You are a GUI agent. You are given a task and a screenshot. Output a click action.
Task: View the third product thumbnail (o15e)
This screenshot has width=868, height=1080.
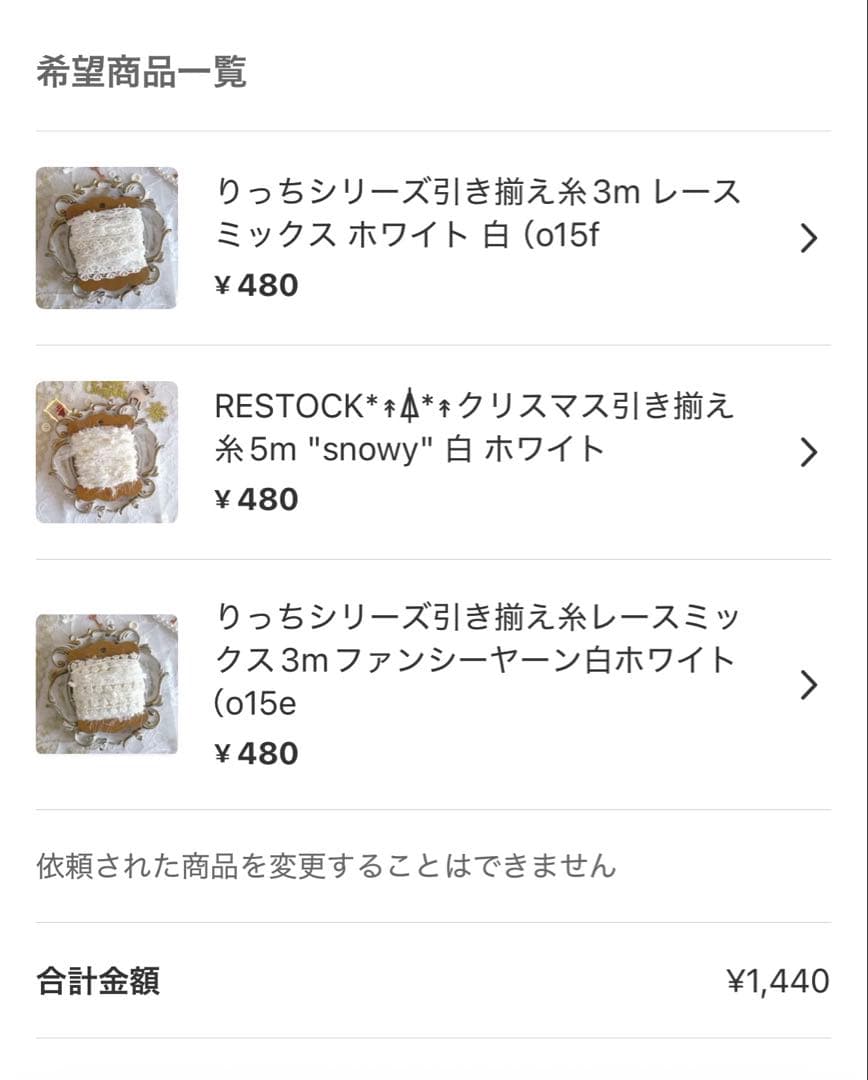[107, 684]
